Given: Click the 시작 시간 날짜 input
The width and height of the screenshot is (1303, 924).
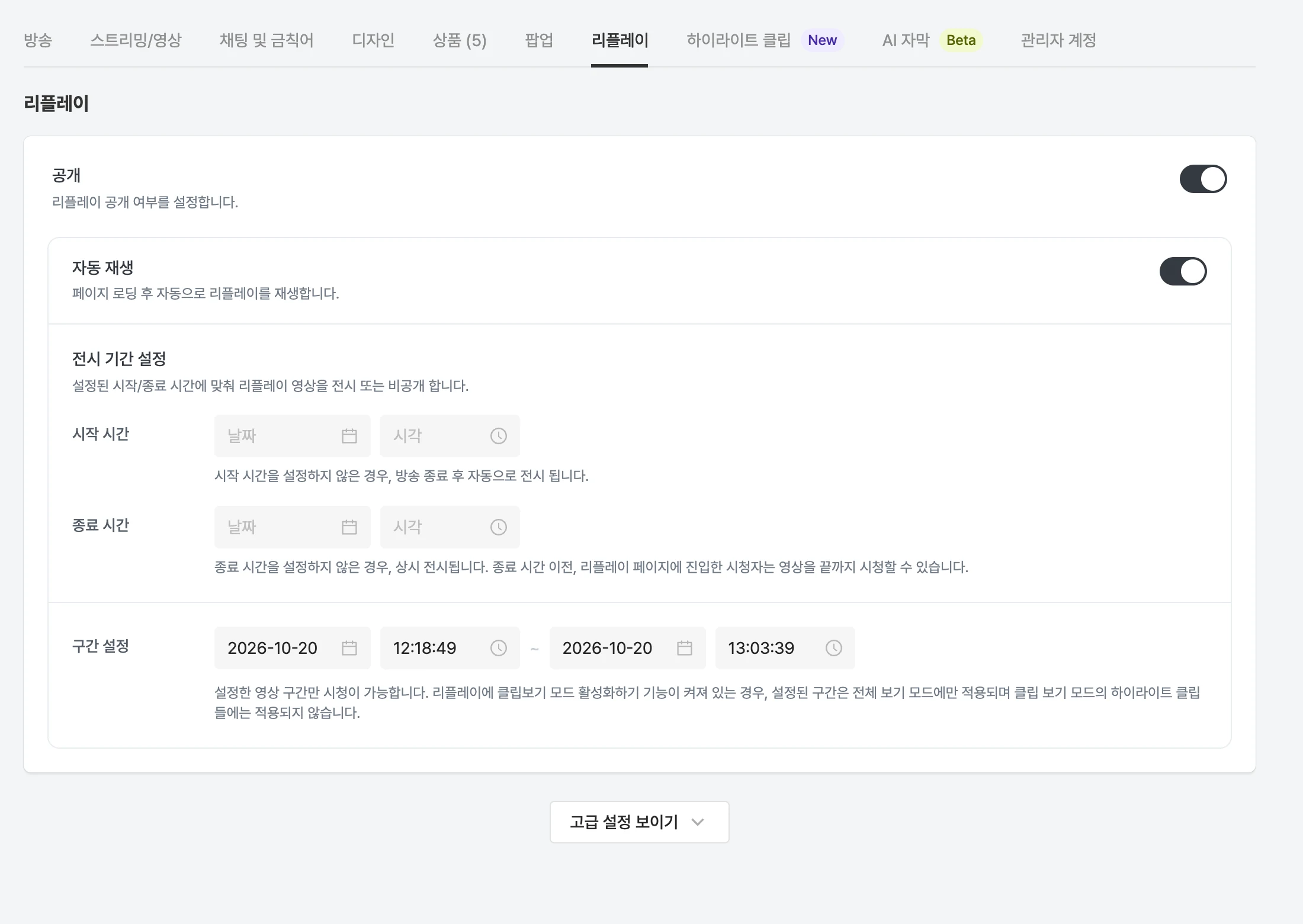Looking at the screenshot, I should (293, 436).
